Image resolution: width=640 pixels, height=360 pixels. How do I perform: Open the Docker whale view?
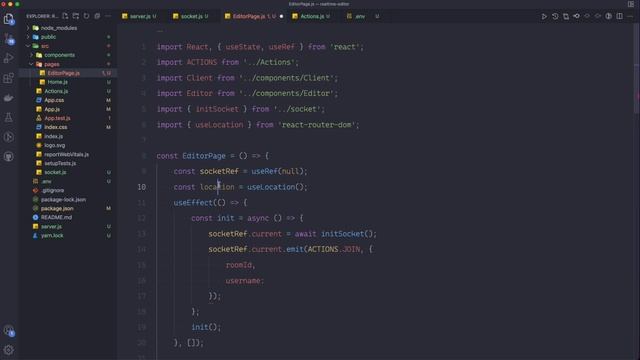click(x=9, y=98)
